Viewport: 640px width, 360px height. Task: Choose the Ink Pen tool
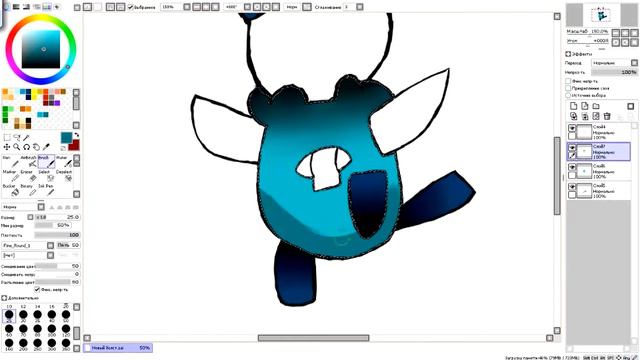click(46, 190)
